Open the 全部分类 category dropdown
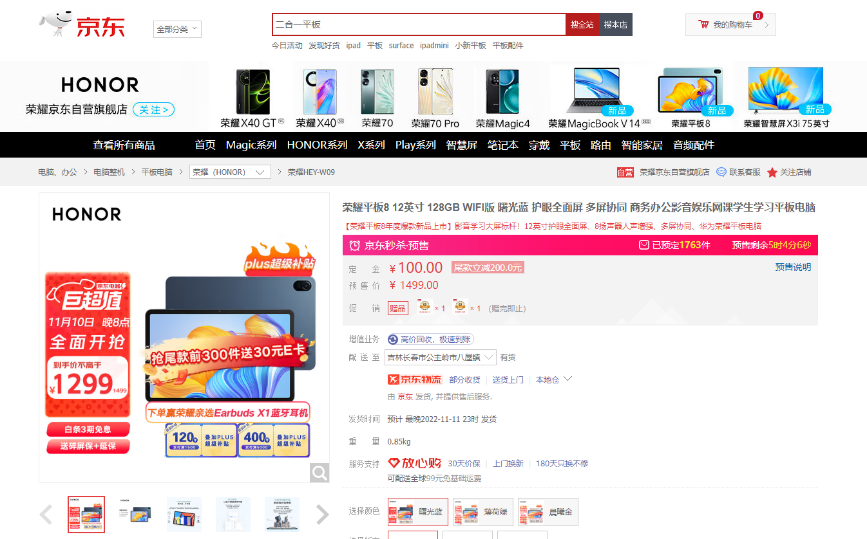 pyautogui.click(x=177, y=29)
